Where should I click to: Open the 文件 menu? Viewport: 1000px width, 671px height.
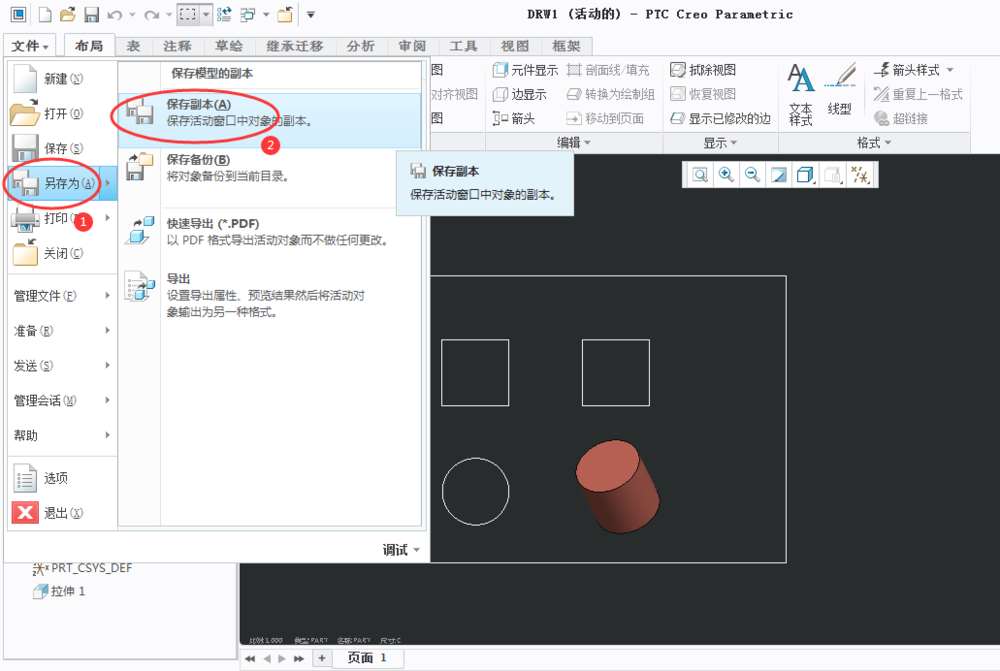(29, 46)
